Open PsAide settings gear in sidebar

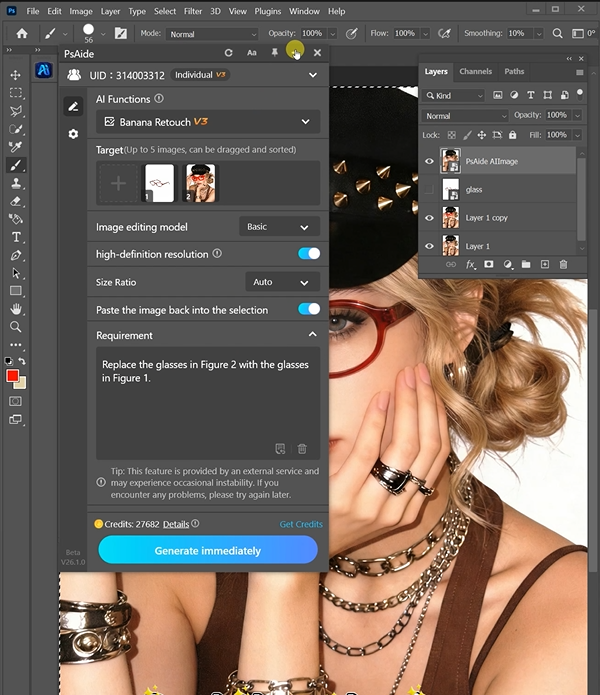click(x=73, y=134)
